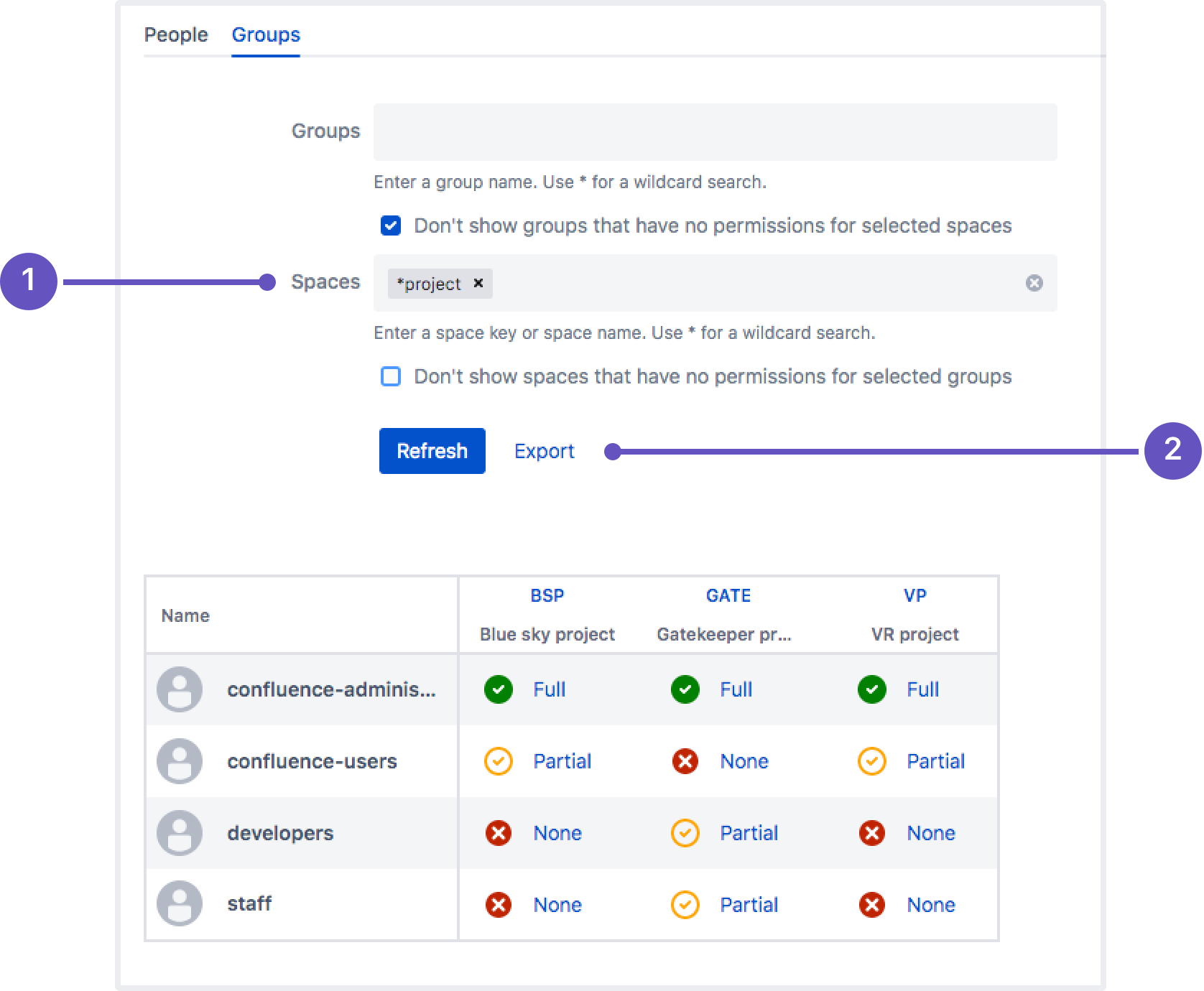
Task: Click the confluence-users group avatar
Action: (180, 761)
